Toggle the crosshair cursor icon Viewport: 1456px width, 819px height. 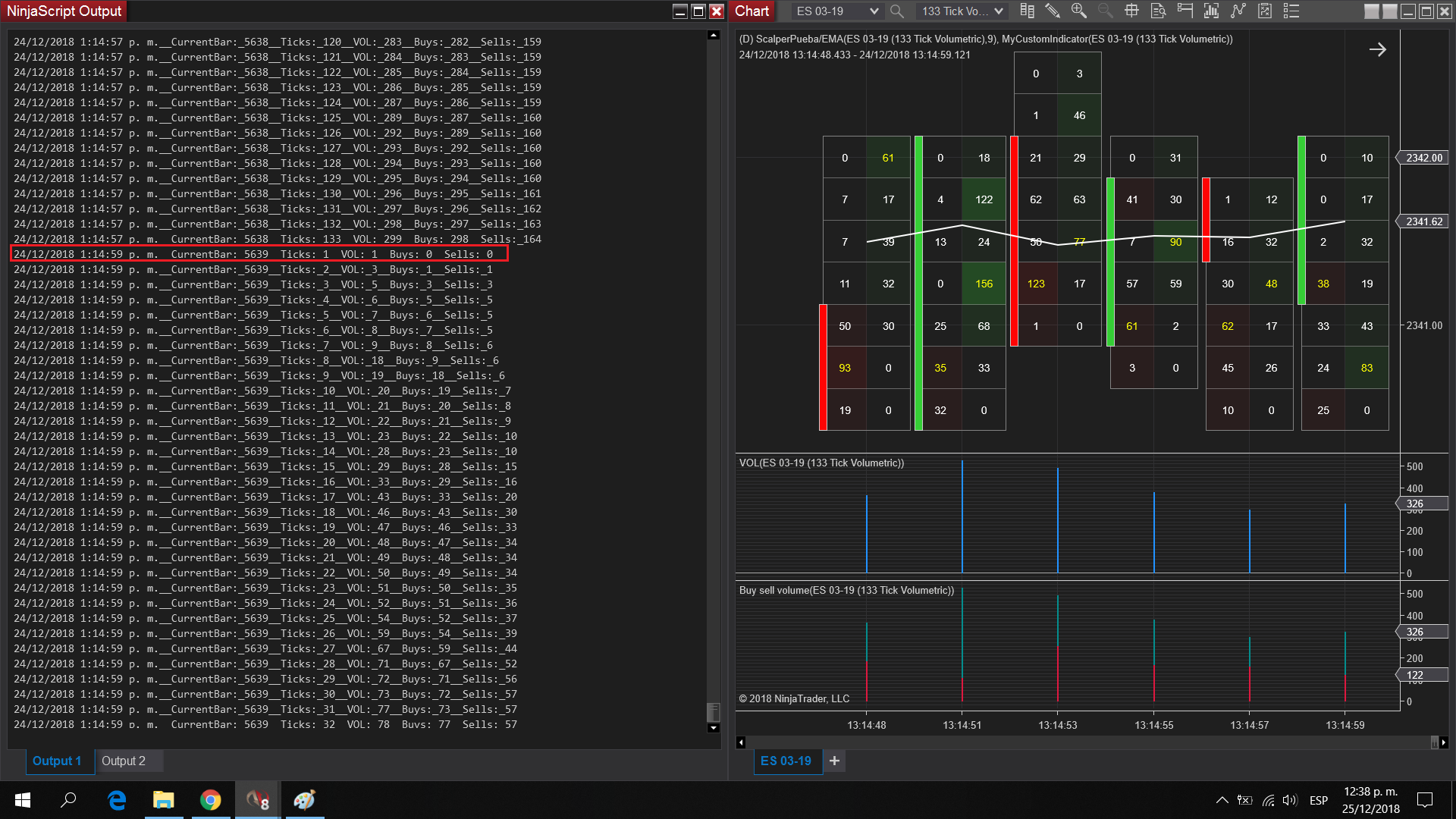[1131, 11]
